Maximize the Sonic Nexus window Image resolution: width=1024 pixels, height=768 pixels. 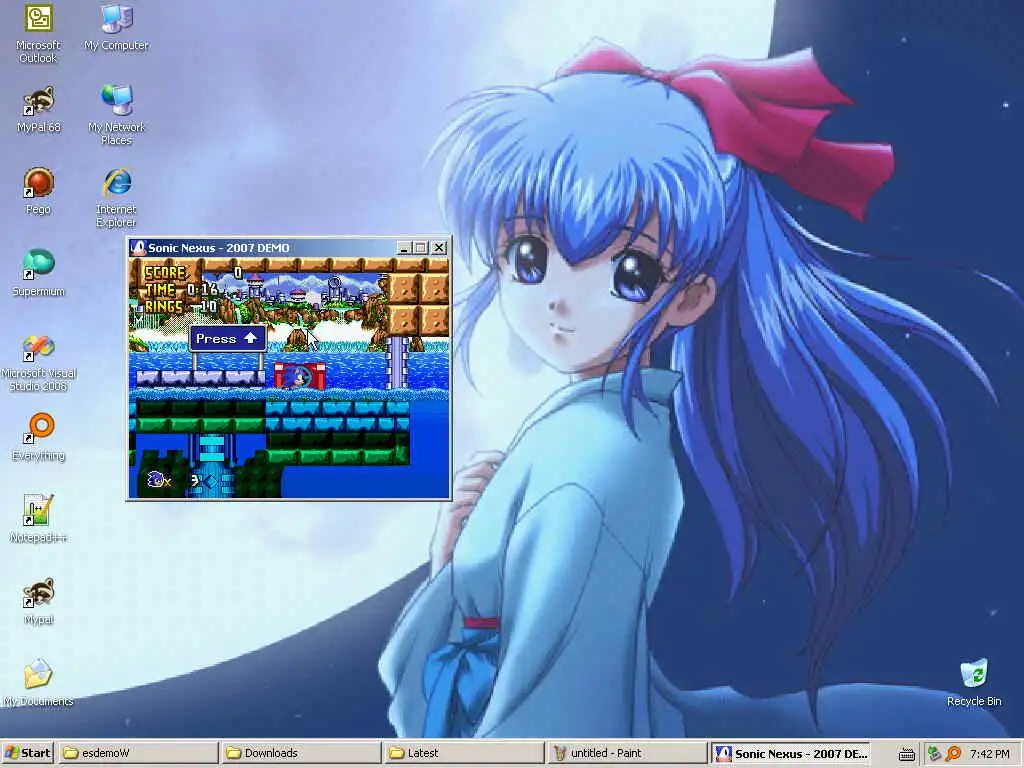pos(421,248)
